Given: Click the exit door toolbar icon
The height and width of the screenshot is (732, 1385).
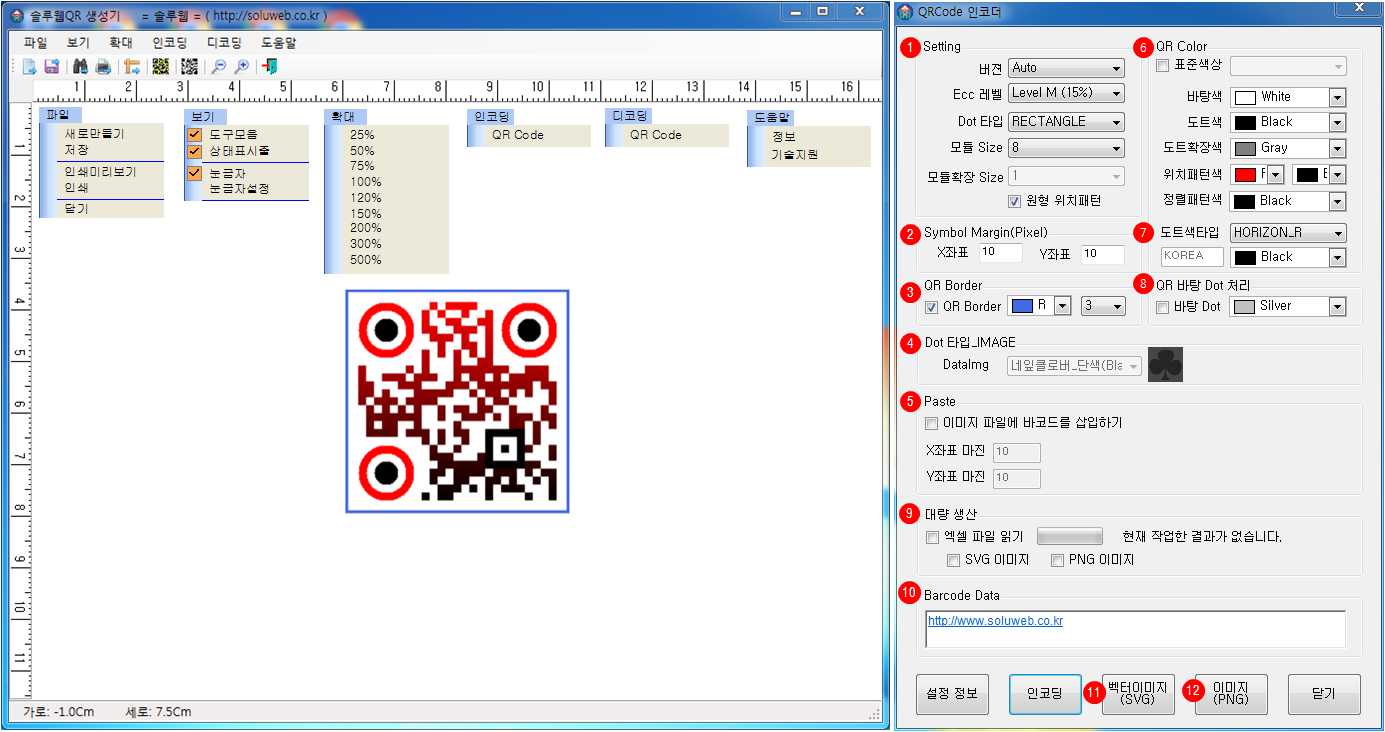Looking at the screenshot, I should 270,67.
